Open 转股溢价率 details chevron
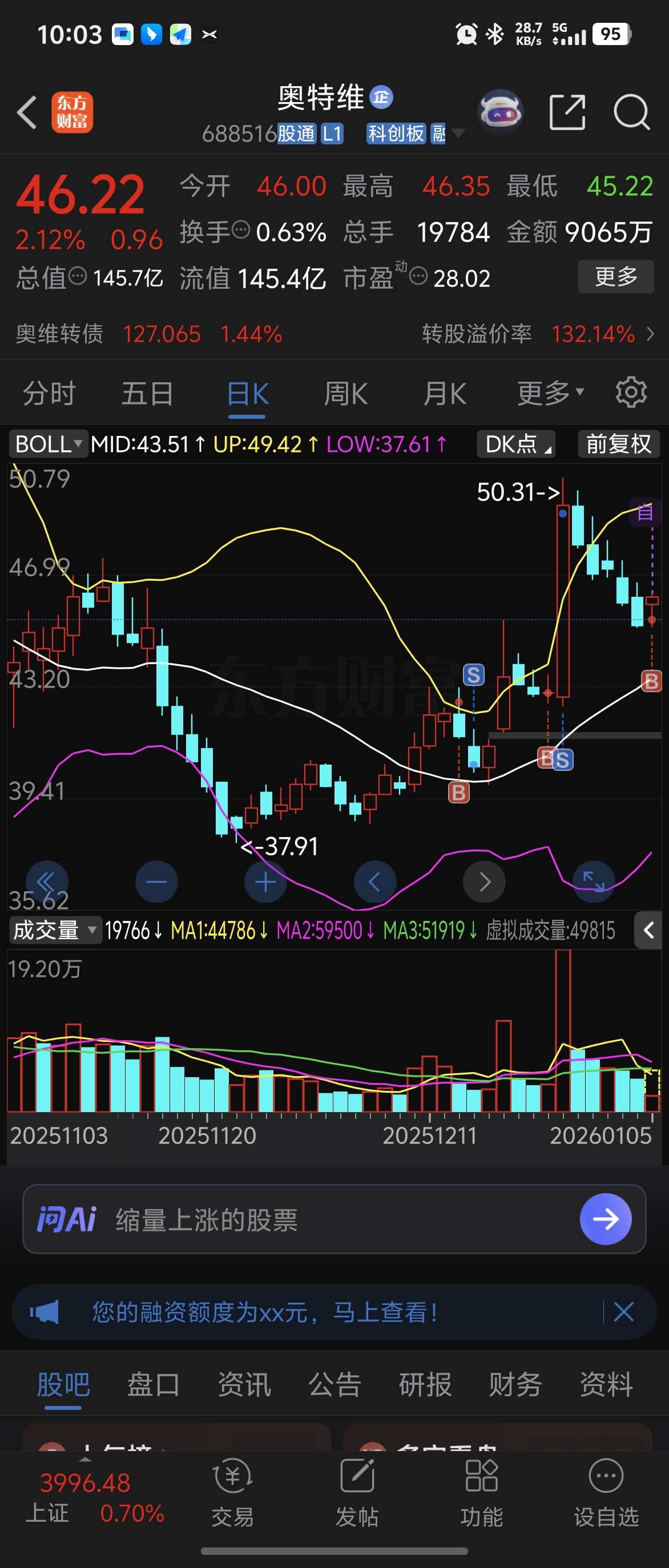The width and height of the screenshot is (669, 1568). (650, 334)
